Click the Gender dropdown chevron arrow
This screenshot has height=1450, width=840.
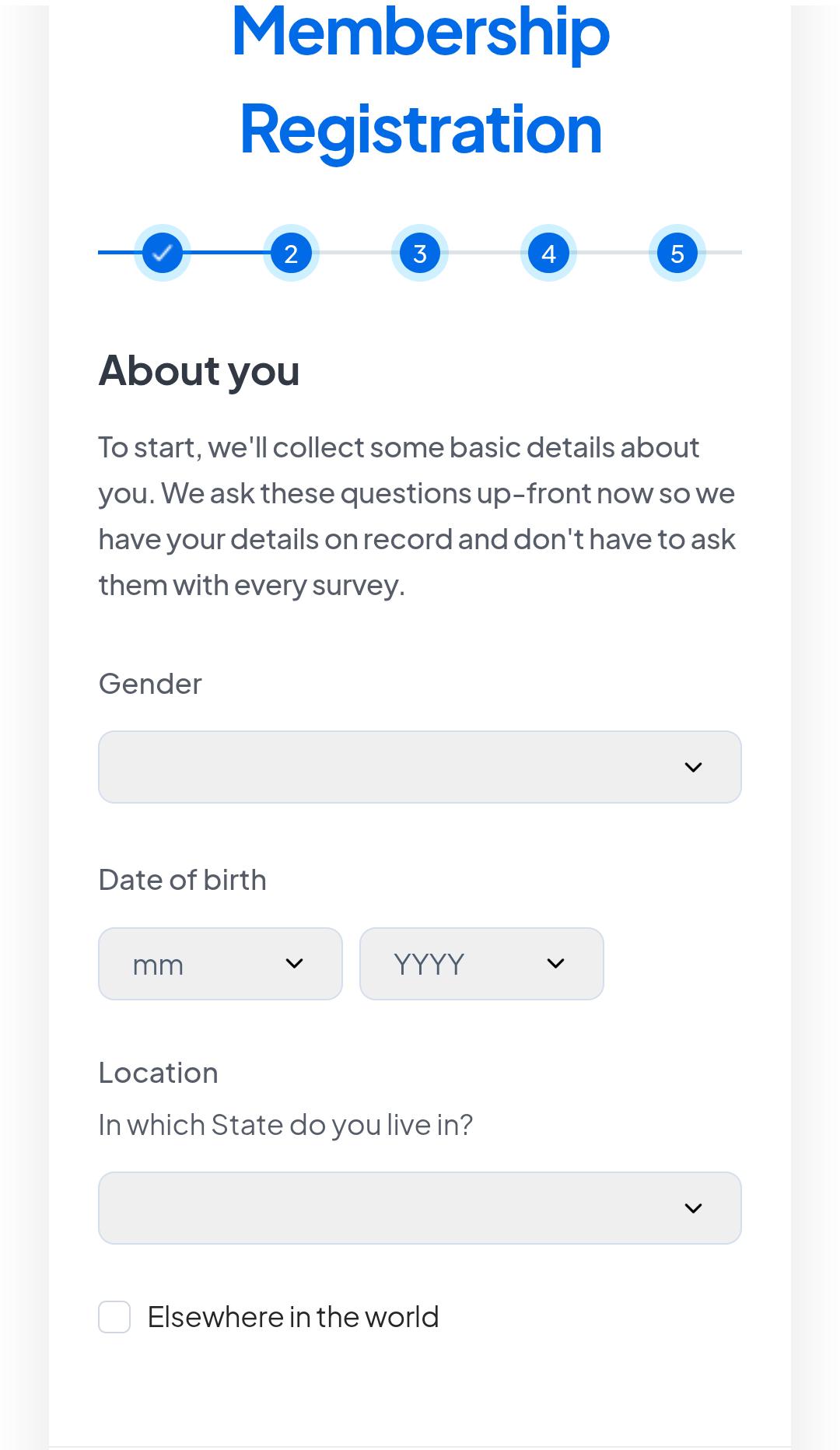coord(695,767)
